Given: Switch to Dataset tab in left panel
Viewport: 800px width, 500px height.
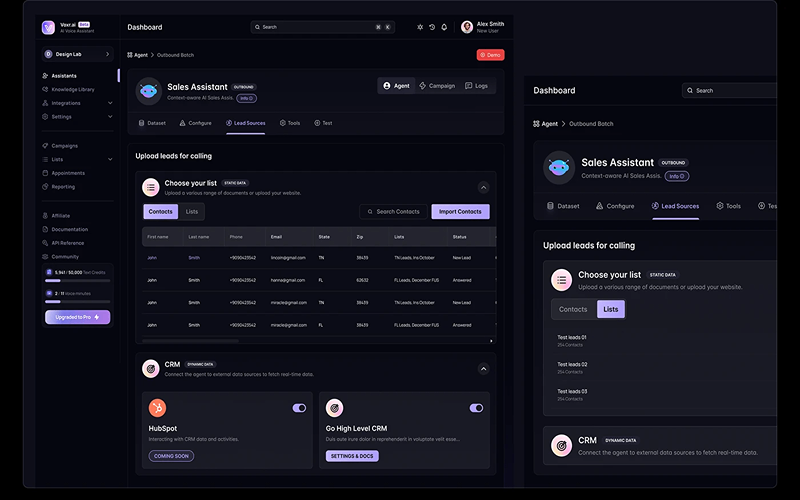Looking at the screenshot, I should [x=152, y=123].
